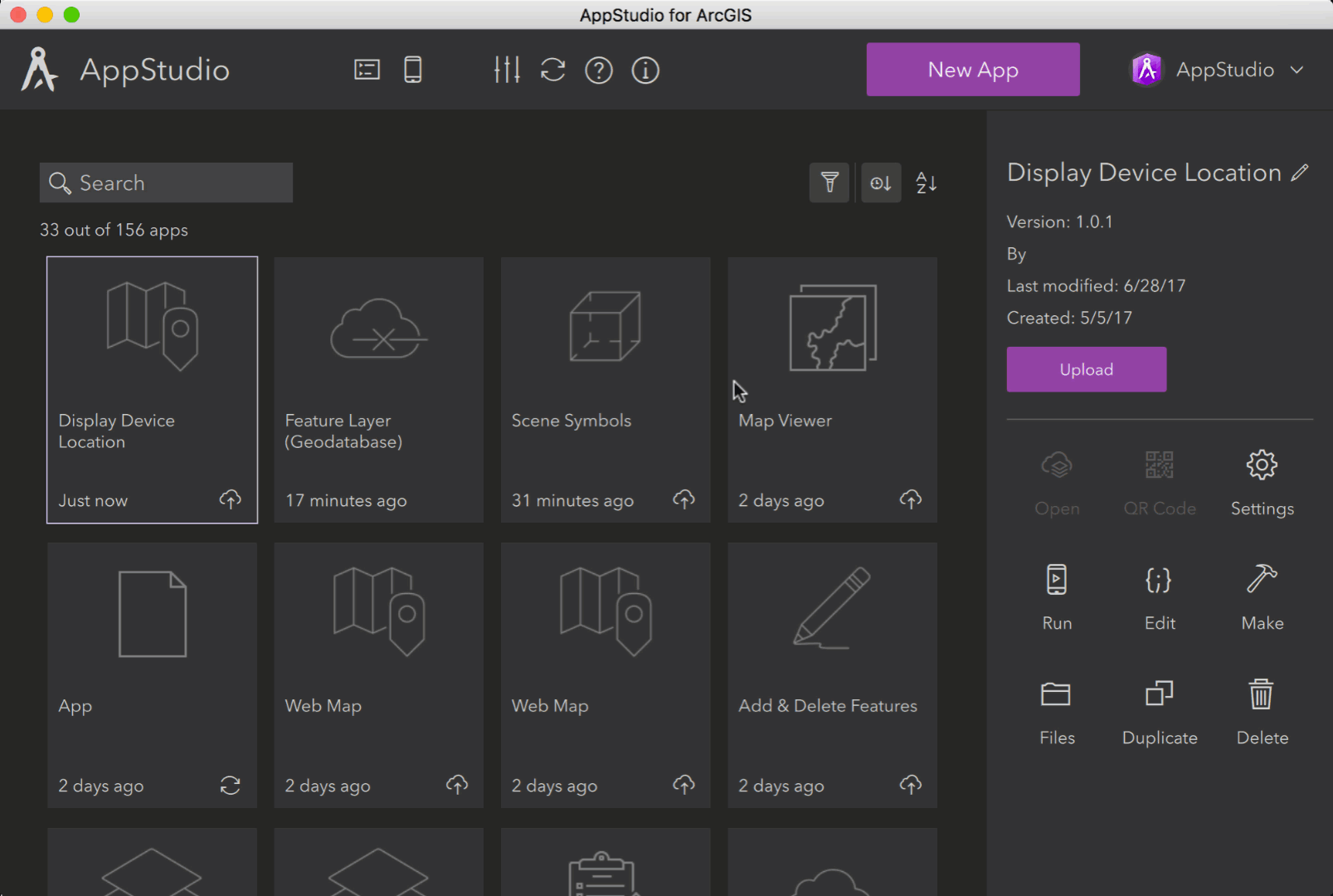
Task: Click the refresh icon in header
Action: pyautogui.click(x=552, y=70)
